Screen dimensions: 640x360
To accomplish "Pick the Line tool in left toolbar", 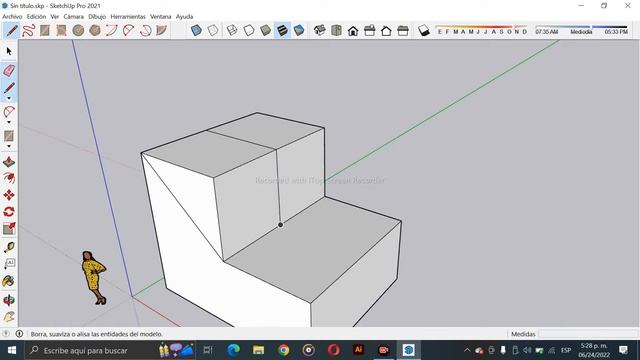I will click(9, 87).
